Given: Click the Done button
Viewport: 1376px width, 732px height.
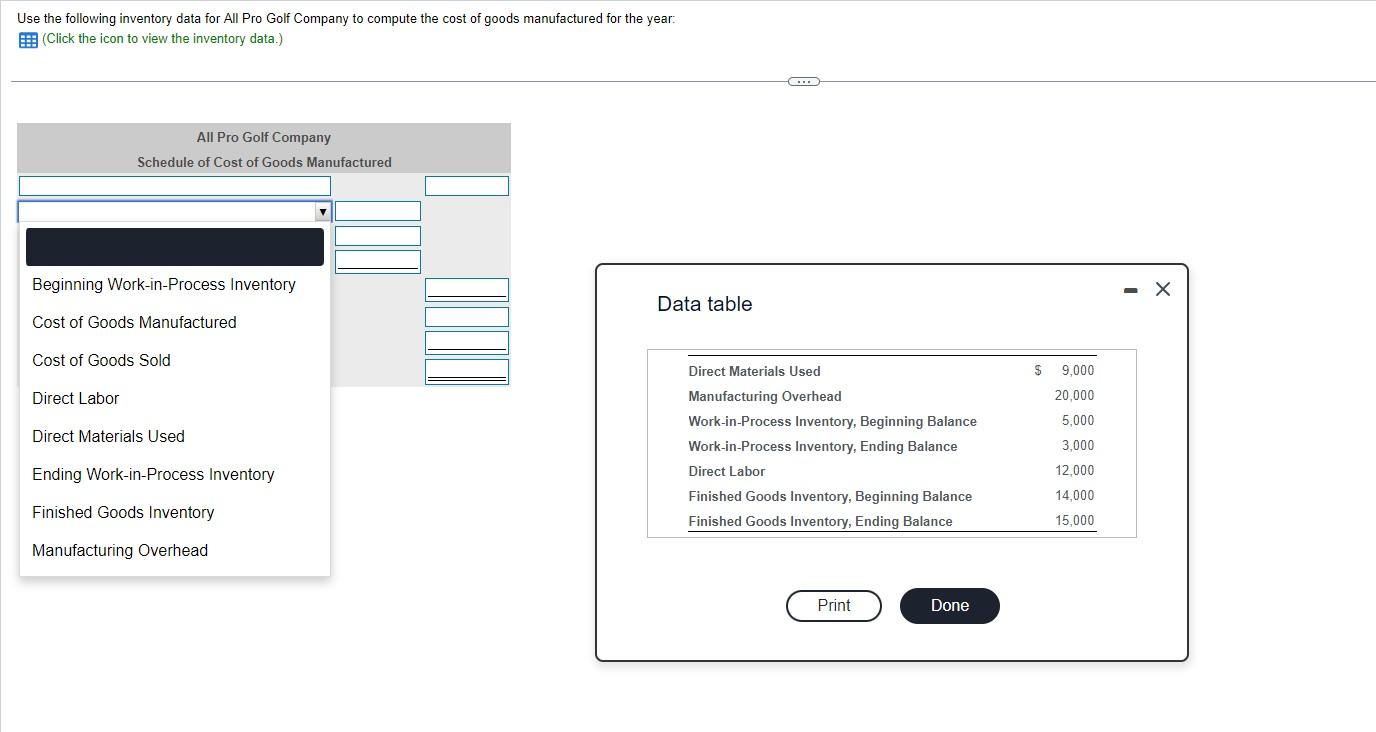Looking at the screenshot, I should point(948,605).
